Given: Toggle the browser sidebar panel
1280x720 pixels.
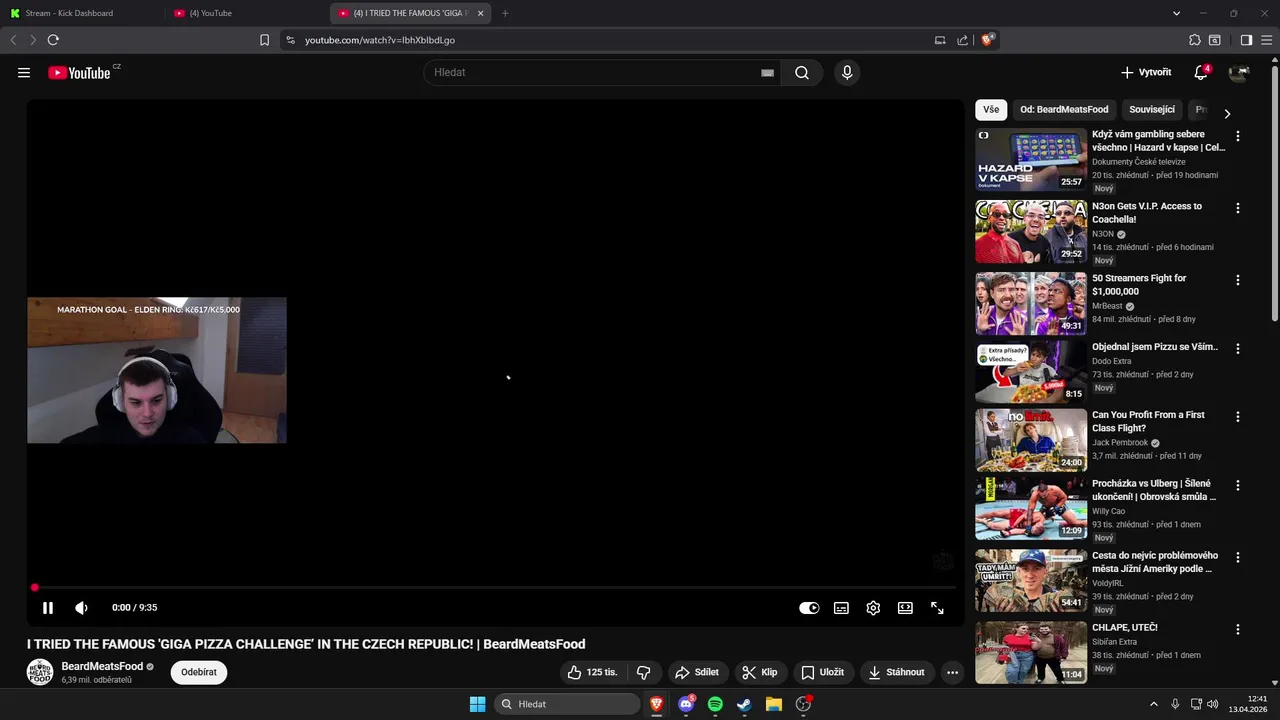Looking at the screenshot, I should (x=1246, y=40).
